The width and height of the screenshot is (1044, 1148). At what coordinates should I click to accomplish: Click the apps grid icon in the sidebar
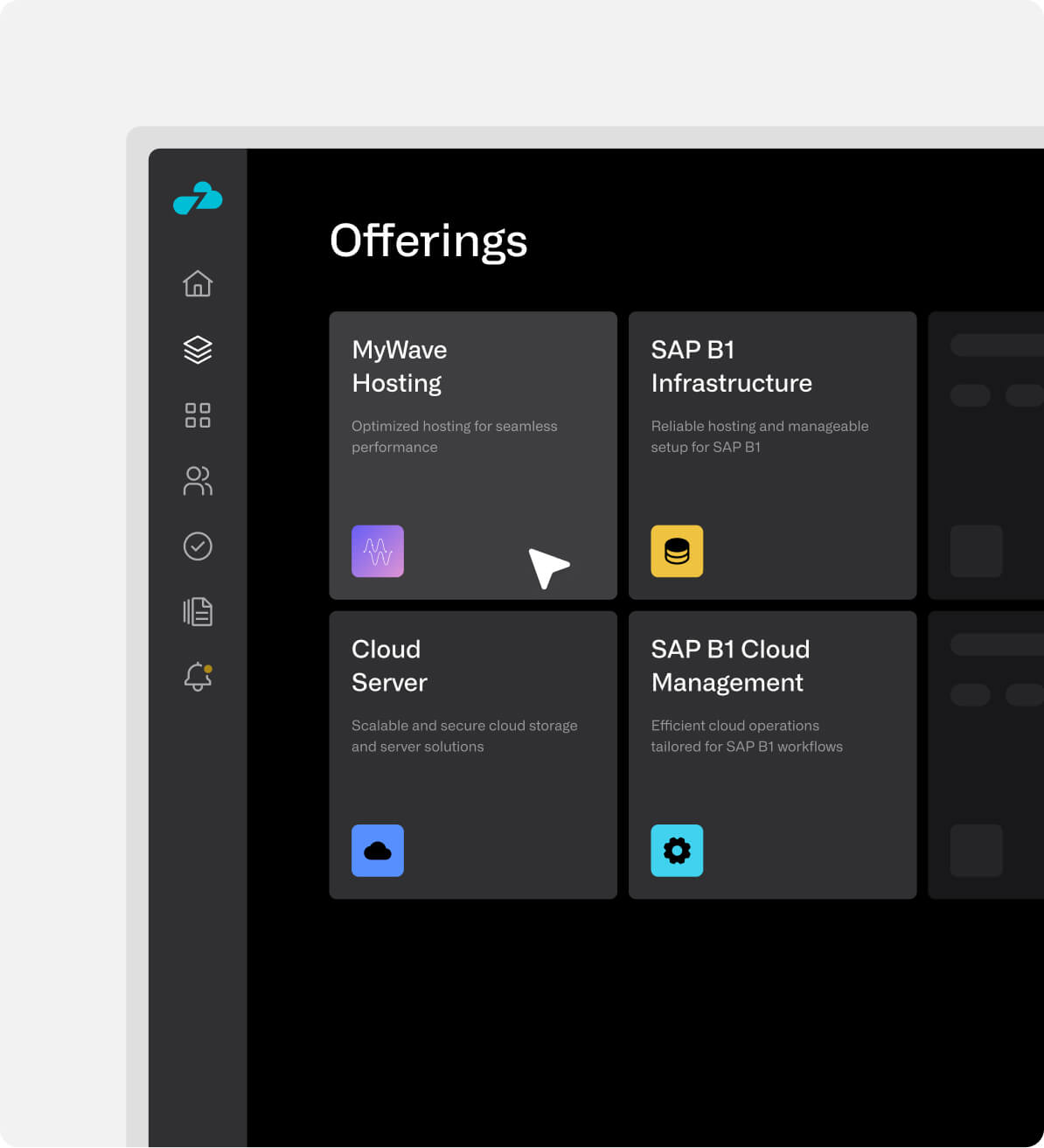(x=198, y=415)
